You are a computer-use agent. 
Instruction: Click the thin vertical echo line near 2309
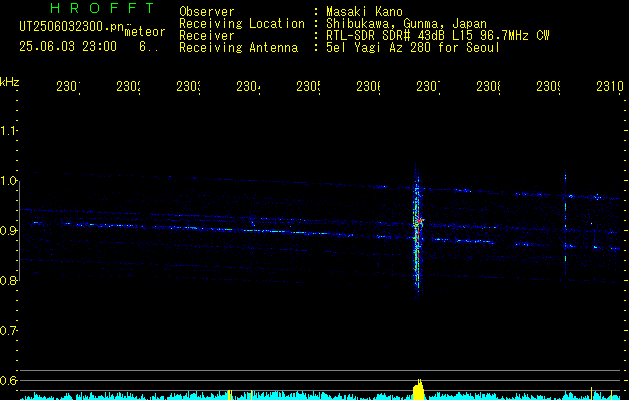(565, 229)
